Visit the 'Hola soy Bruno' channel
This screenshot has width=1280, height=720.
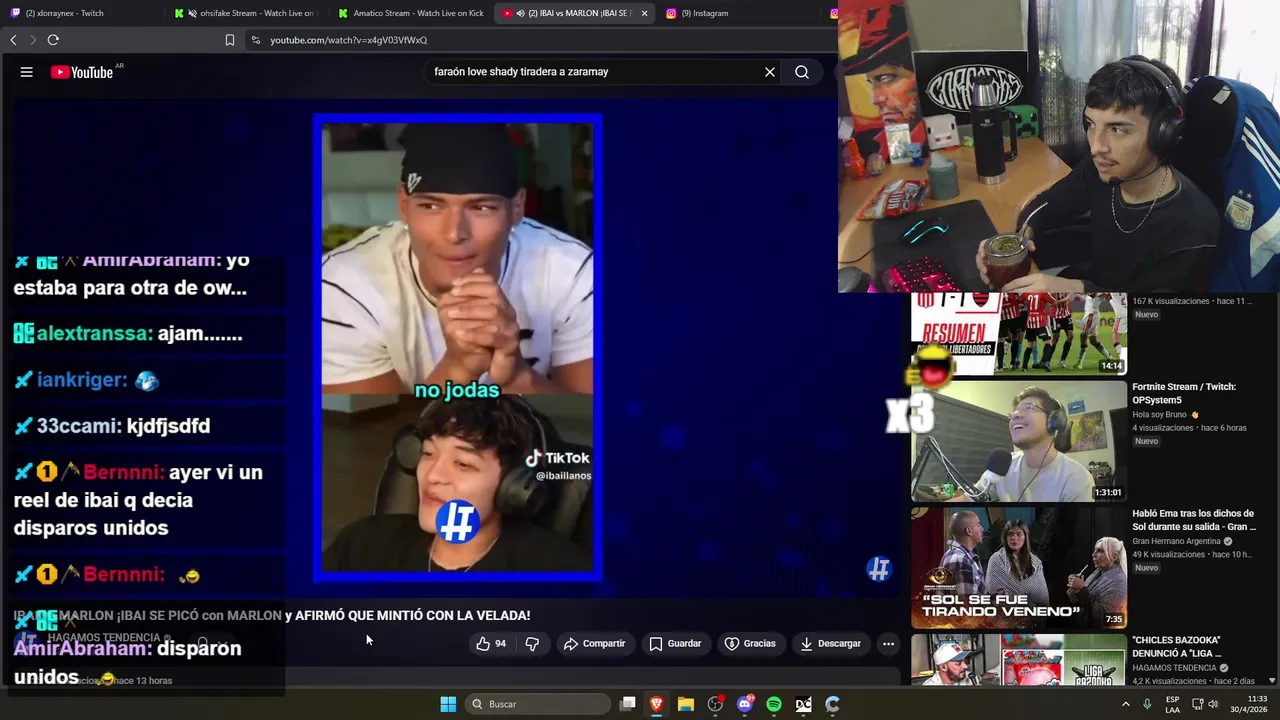coord(1159,414)
